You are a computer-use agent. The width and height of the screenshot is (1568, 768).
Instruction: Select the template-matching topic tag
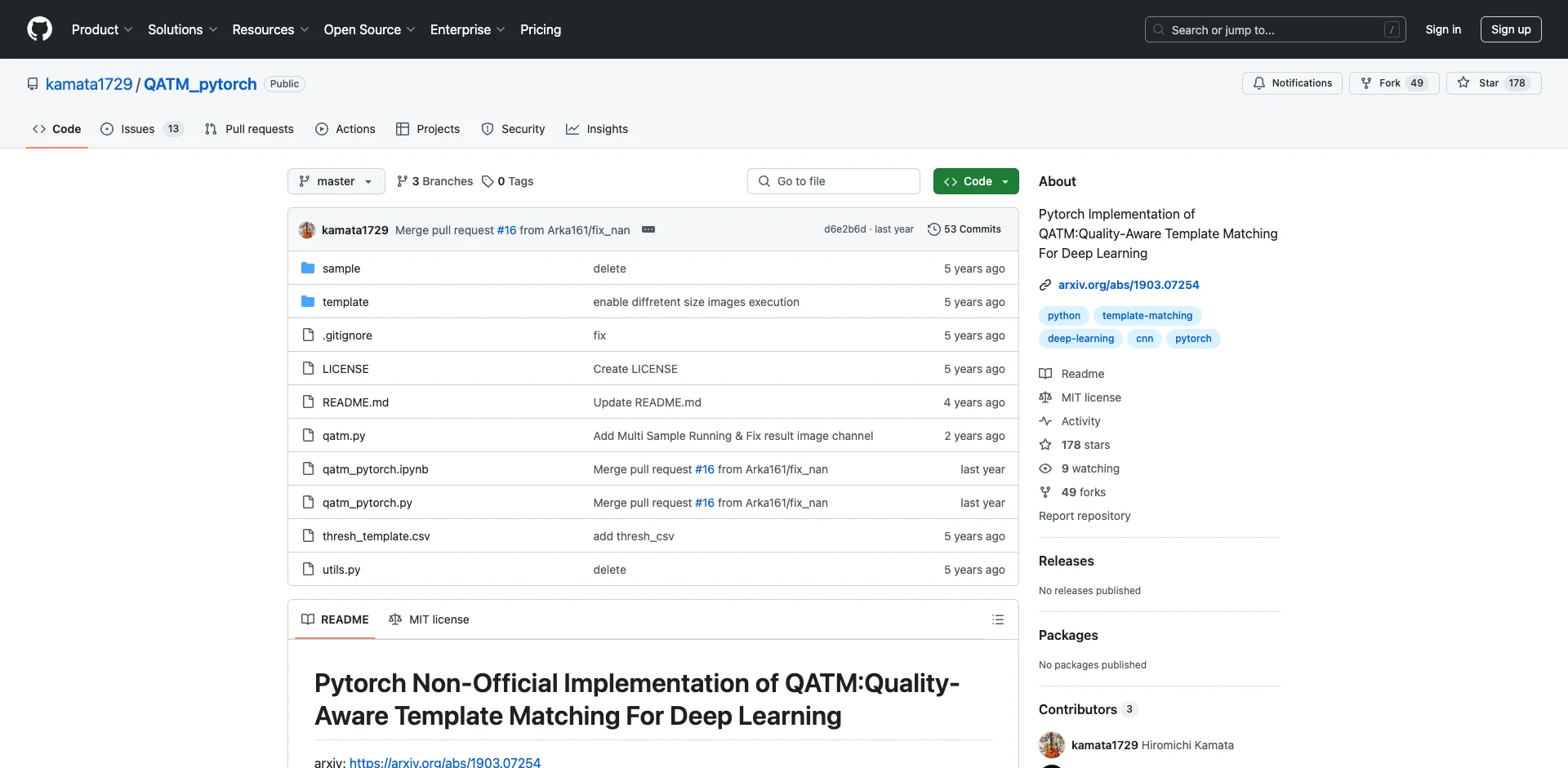pos(1147,316)
